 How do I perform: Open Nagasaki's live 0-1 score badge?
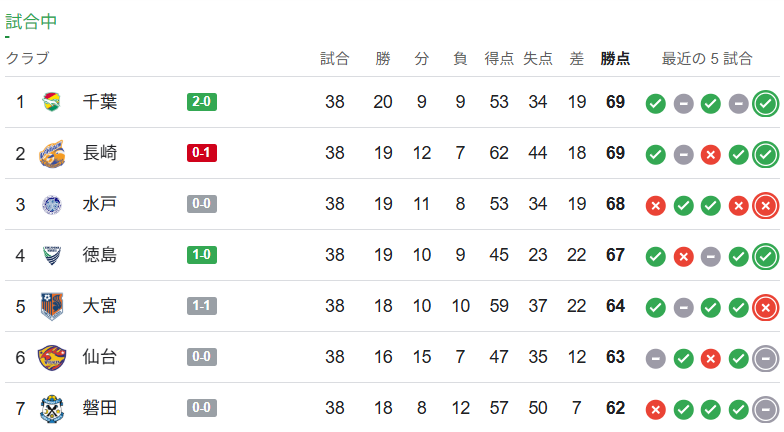tap(201, 153)
